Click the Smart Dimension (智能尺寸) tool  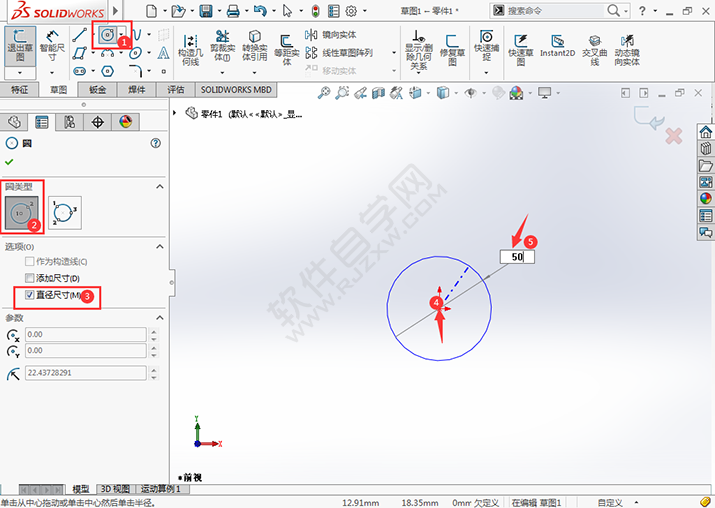point(52,46)
